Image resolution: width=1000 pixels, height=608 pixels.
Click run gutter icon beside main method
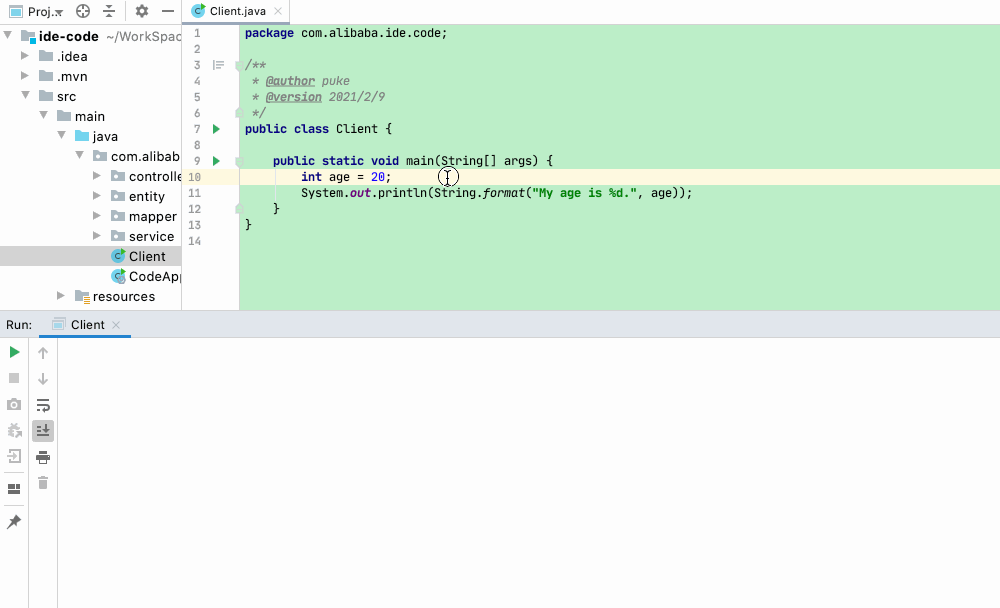216,161
